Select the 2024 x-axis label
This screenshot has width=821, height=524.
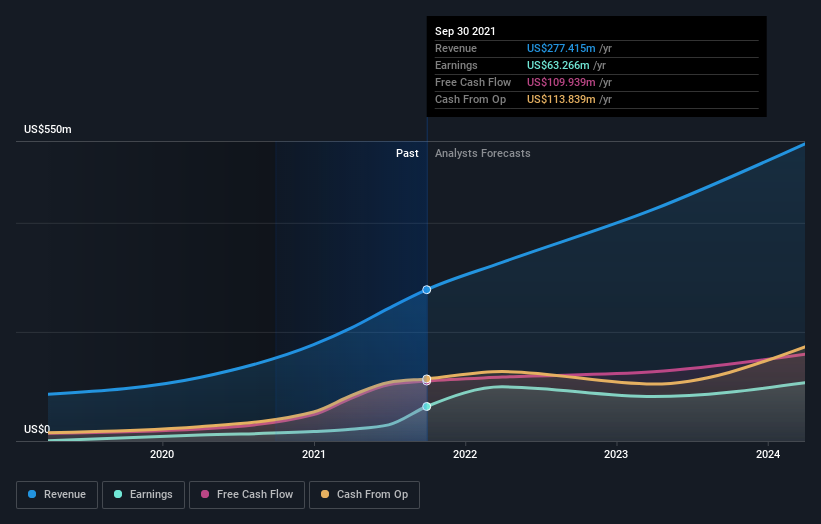(x=768, y=454)
